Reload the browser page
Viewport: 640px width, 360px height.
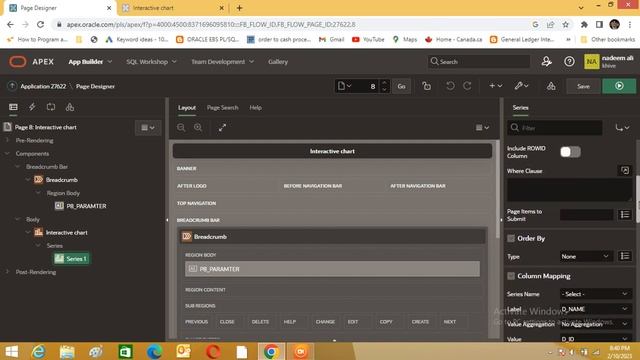point(40,24)
